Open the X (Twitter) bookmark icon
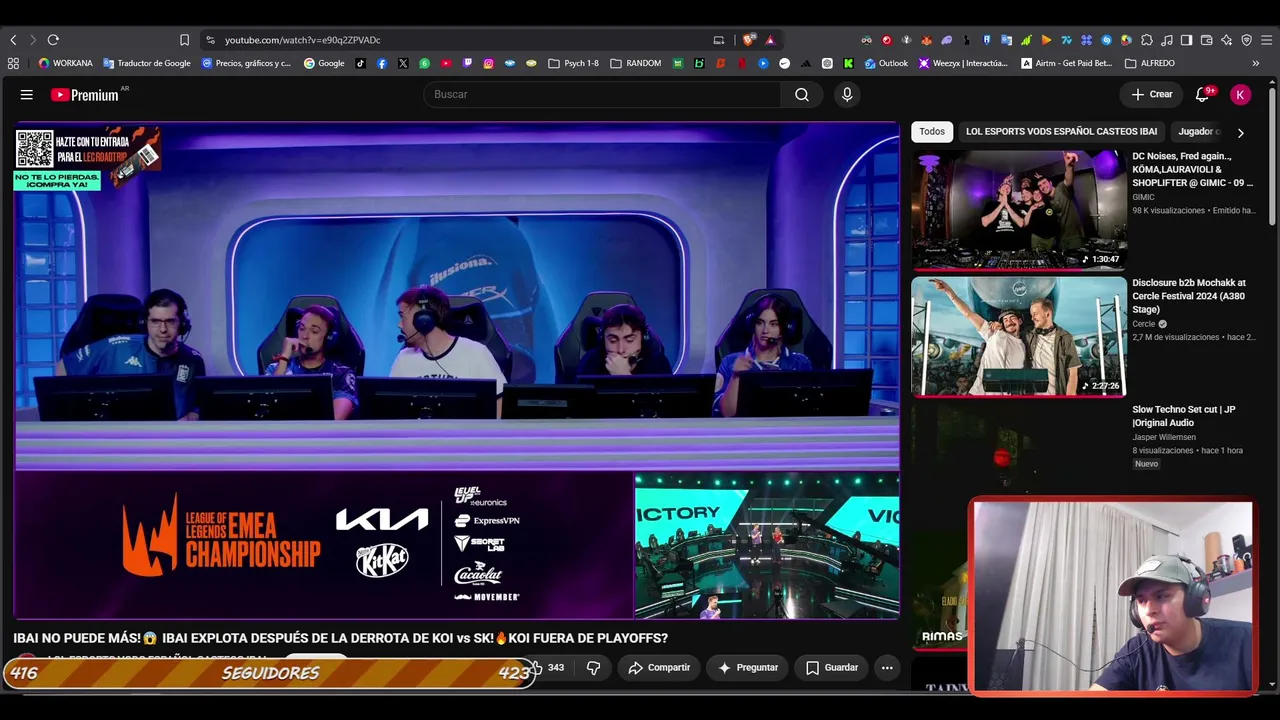The height and width of the screenshot is (720, 1280). (403, 63)
